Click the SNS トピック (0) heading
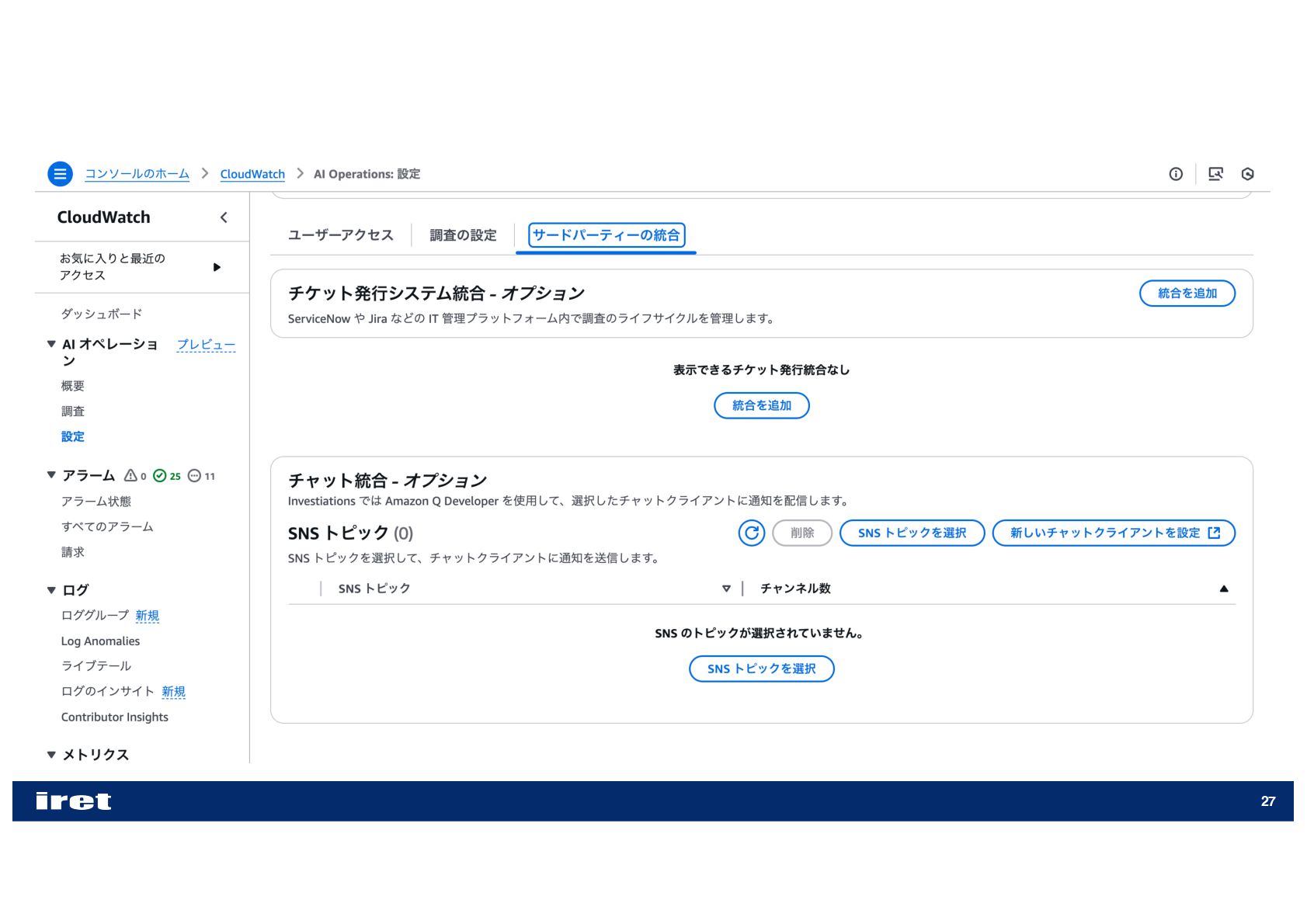 click(350, 533)
